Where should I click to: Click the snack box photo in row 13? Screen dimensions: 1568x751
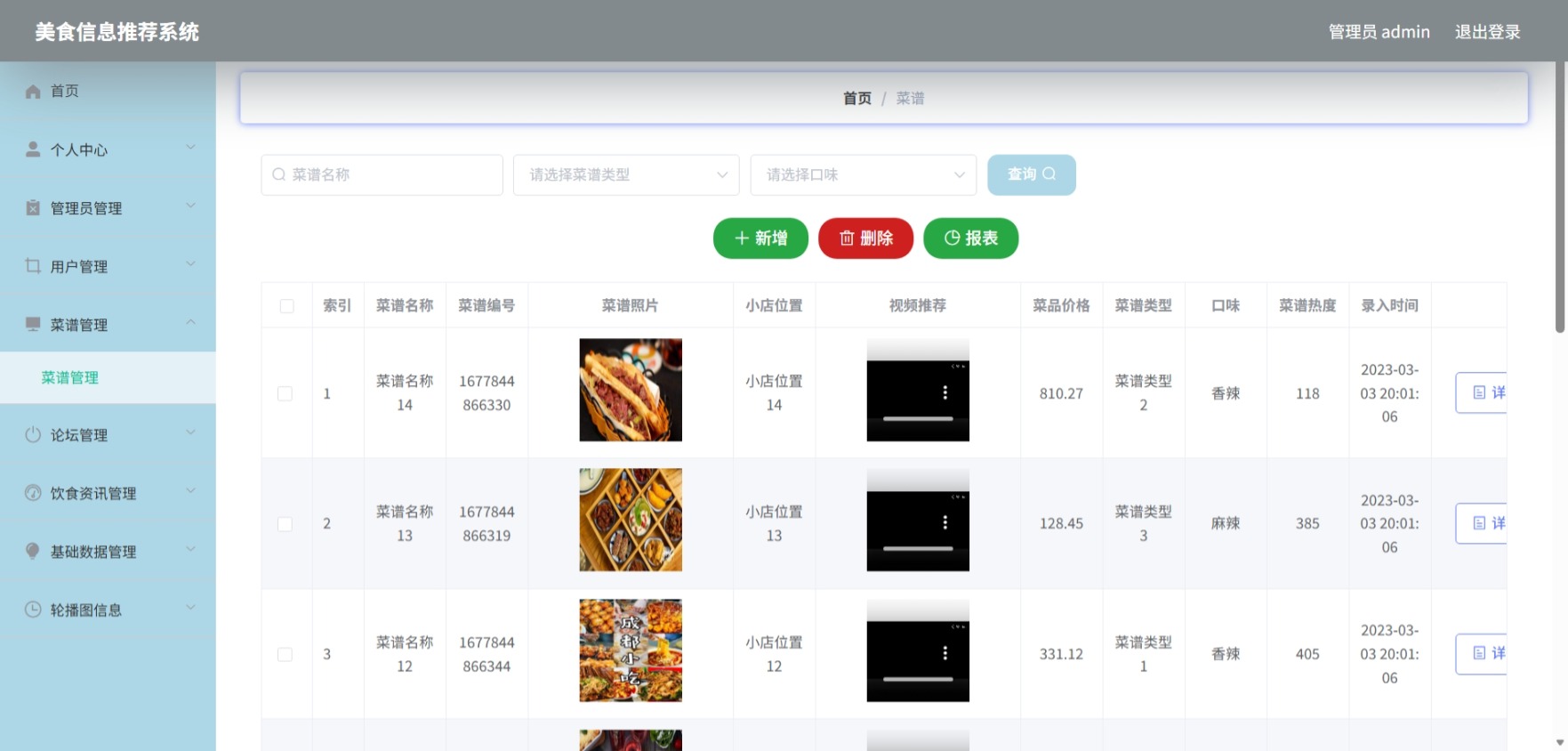[631, 520]
